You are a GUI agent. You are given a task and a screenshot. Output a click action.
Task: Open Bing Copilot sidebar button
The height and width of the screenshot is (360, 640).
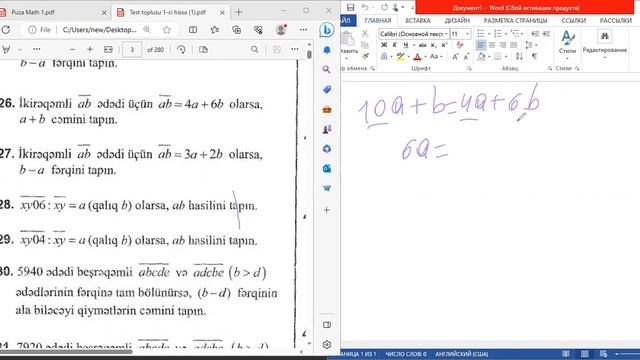pyautogui.click(x=327, y=30)
